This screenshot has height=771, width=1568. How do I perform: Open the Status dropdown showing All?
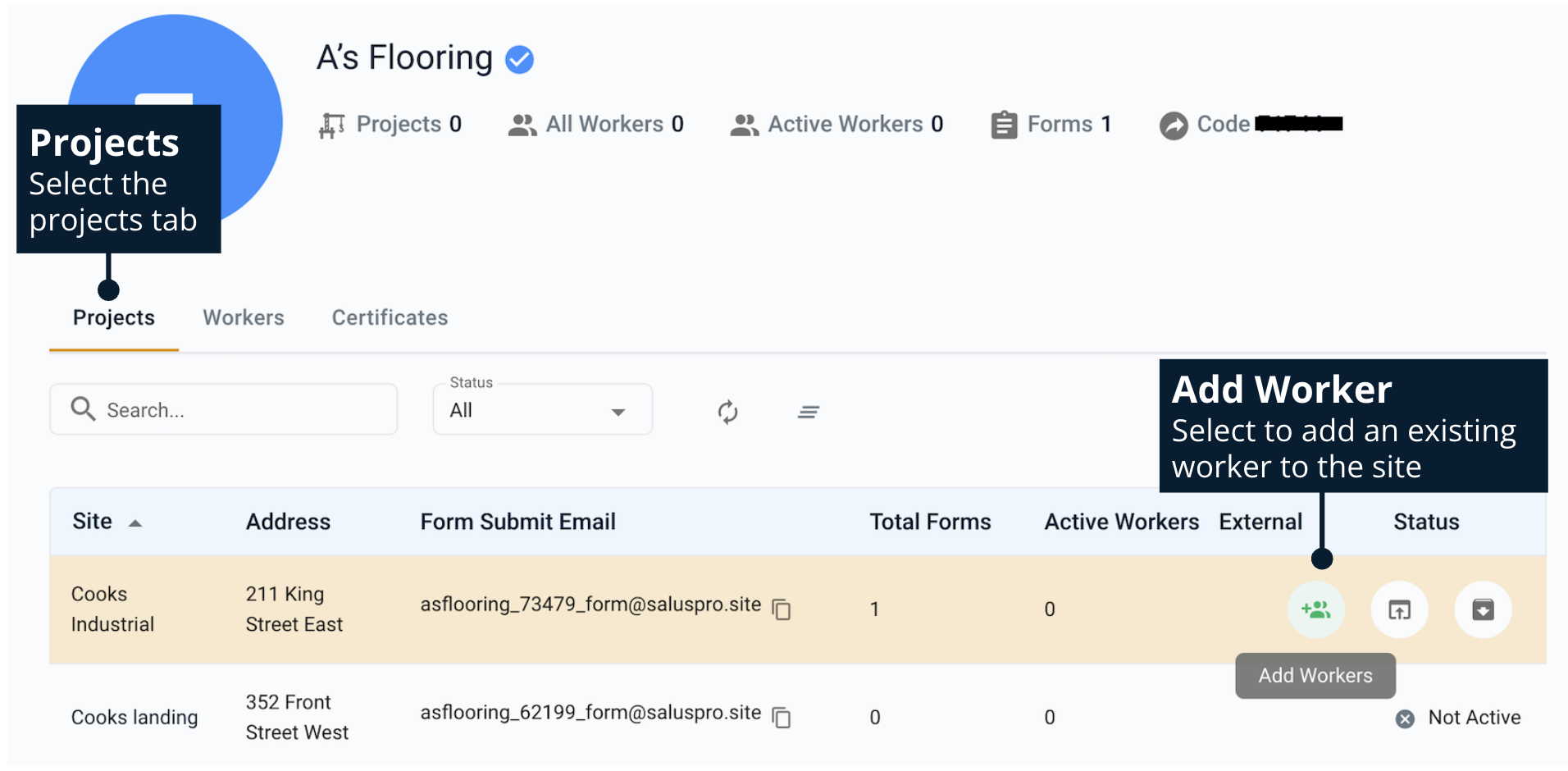(x=541, y=409)
